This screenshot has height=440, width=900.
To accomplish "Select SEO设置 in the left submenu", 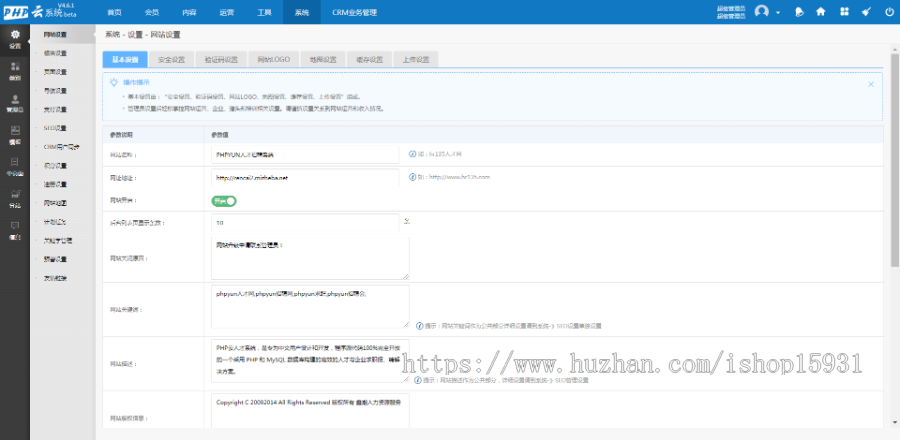I will point(56,128).
